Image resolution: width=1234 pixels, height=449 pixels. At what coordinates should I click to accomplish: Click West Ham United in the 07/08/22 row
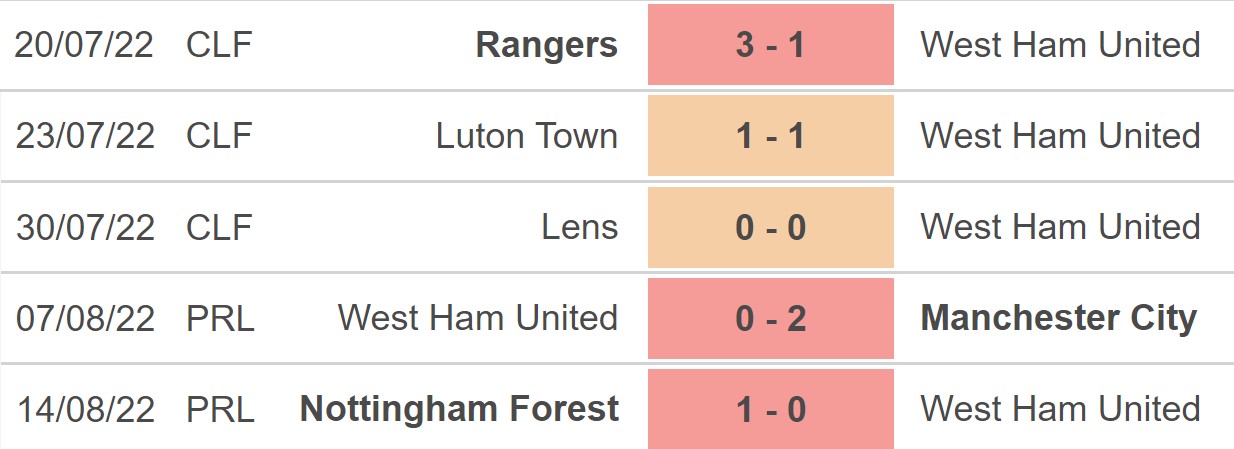[x=477, y=318]
